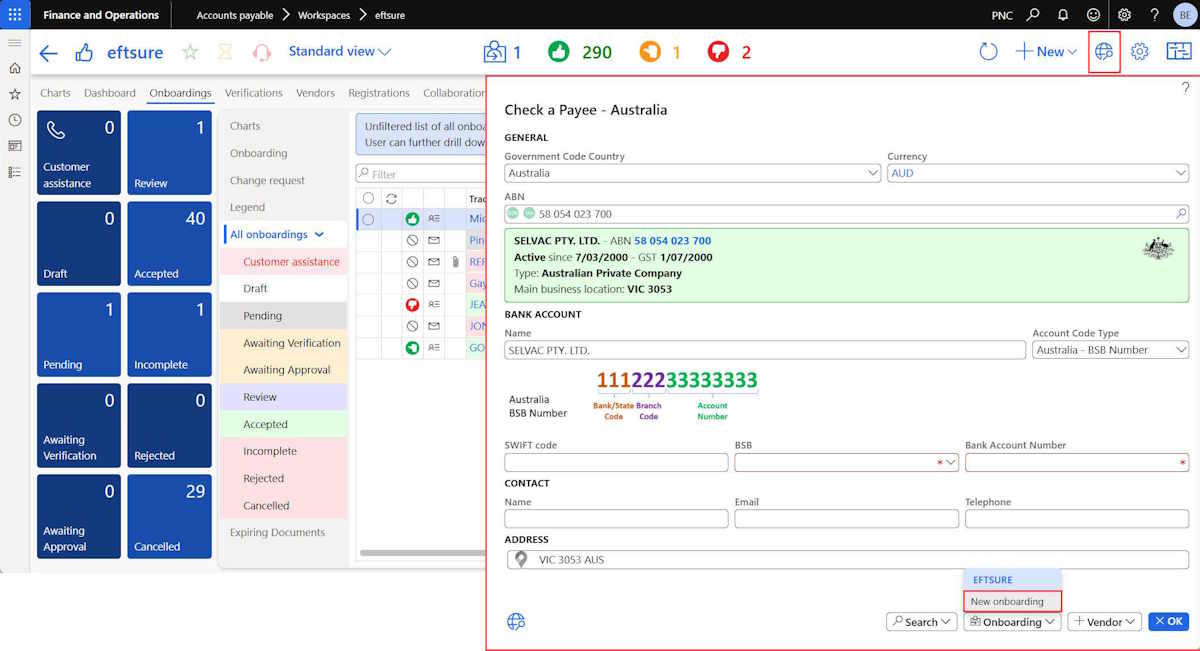This screenshot has width=1200, height=651.
Task: Click the red thumbs-down 2 counter
Action: click(729, 52)
